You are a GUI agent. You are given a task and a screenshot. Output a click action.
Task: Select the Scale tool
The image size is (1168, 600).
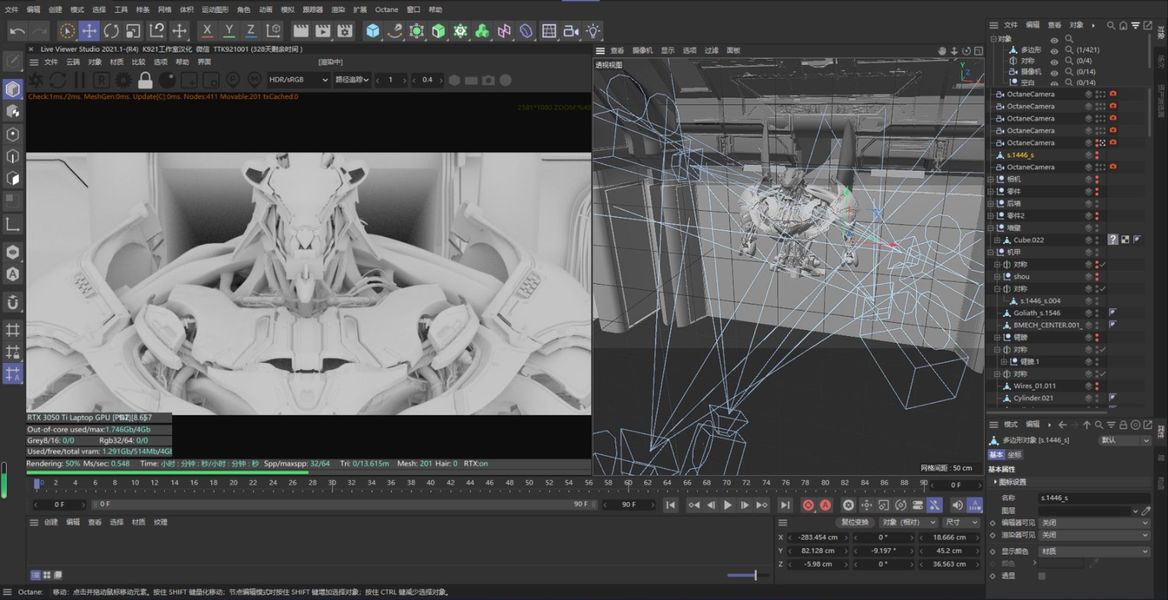pos(133,31)
